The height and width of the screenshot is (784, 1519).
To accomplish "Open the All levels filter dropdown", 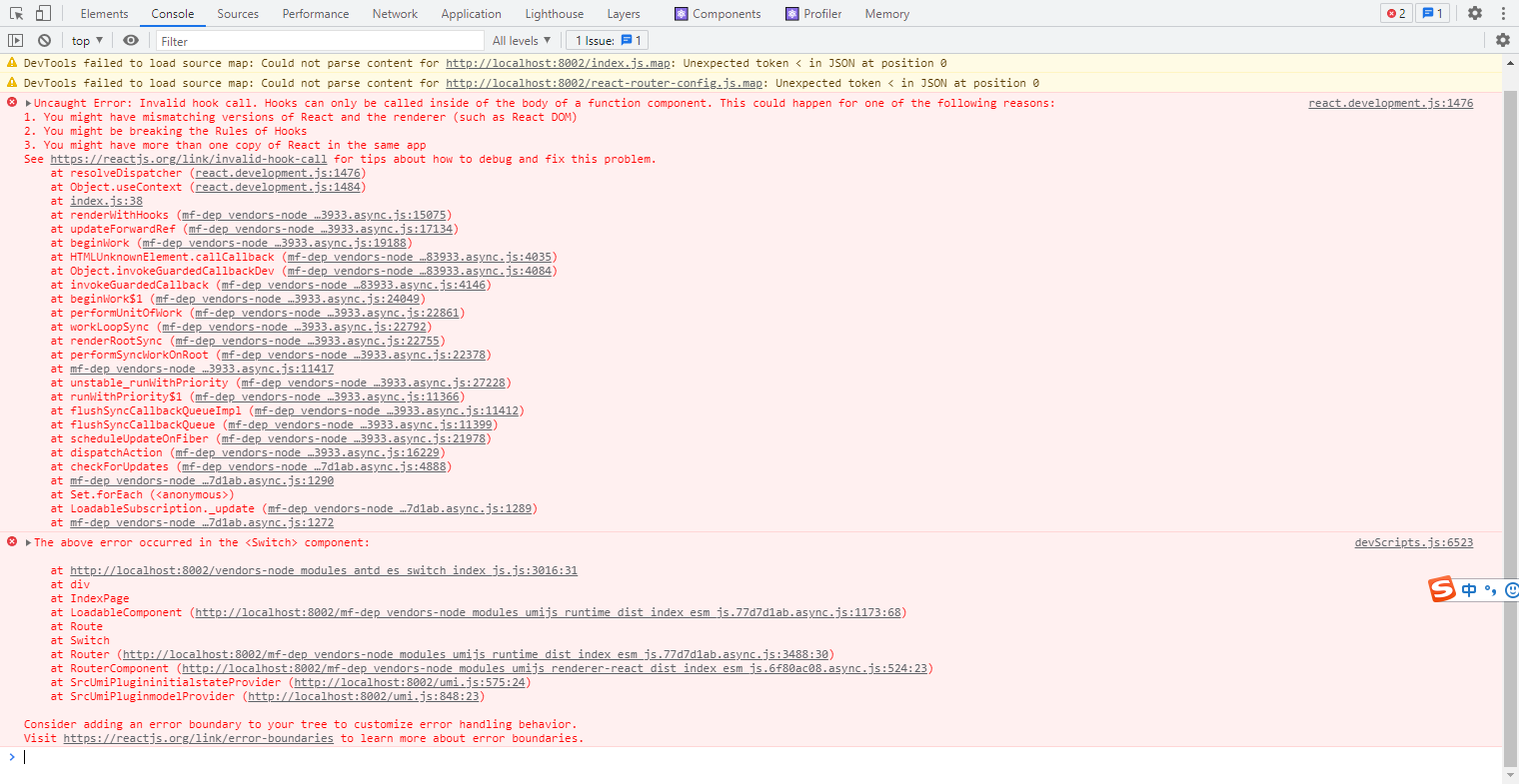I will pos(520,39).
